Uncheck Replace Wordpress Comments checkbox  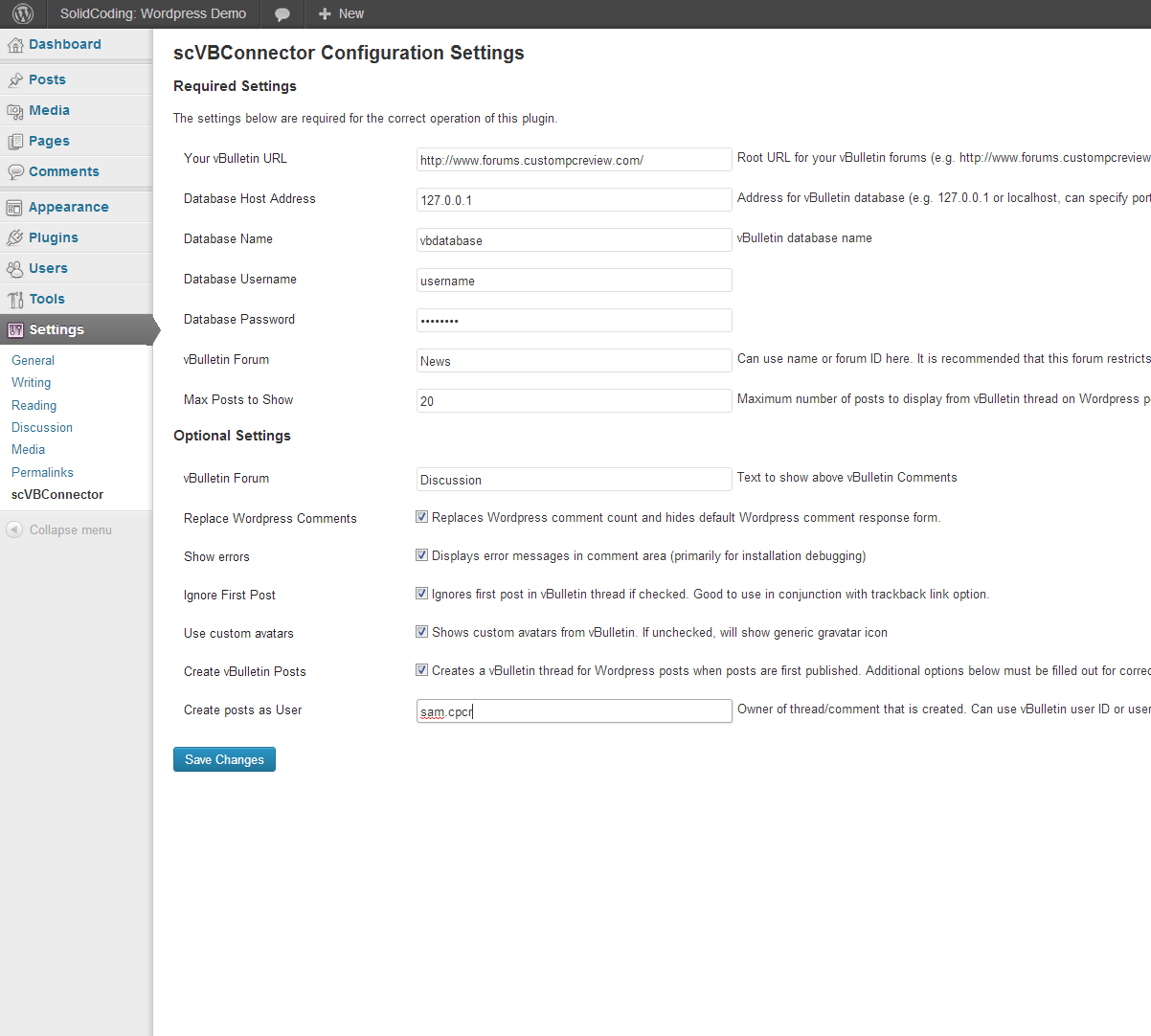point(421,517)
